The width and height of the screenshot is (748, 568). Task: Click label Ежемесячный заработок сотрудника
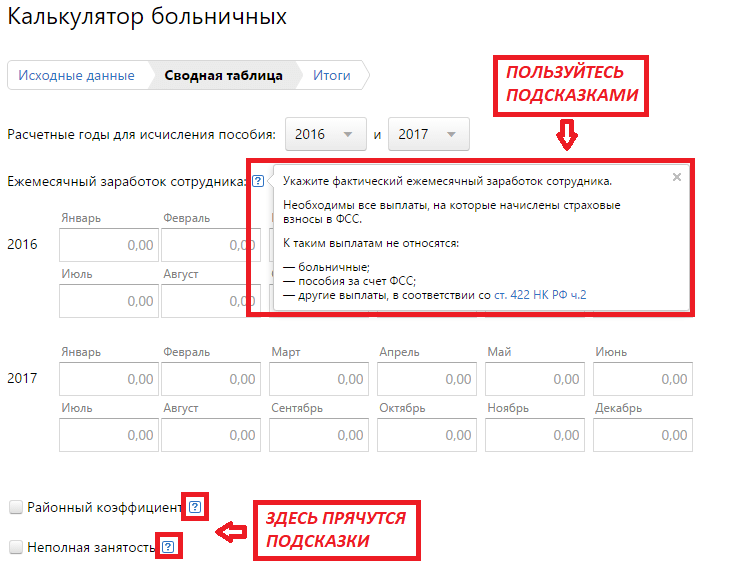click(127, 182)
